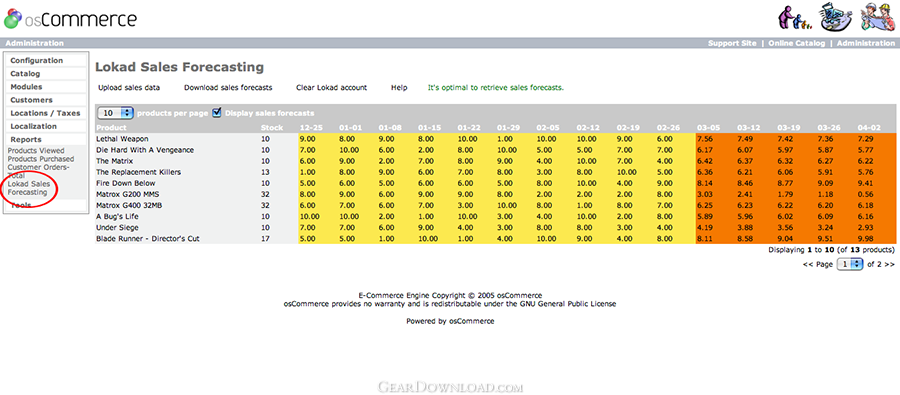Select A Bug's Life product name
Viewport: 900px width, 395px height.
[117, 216]
